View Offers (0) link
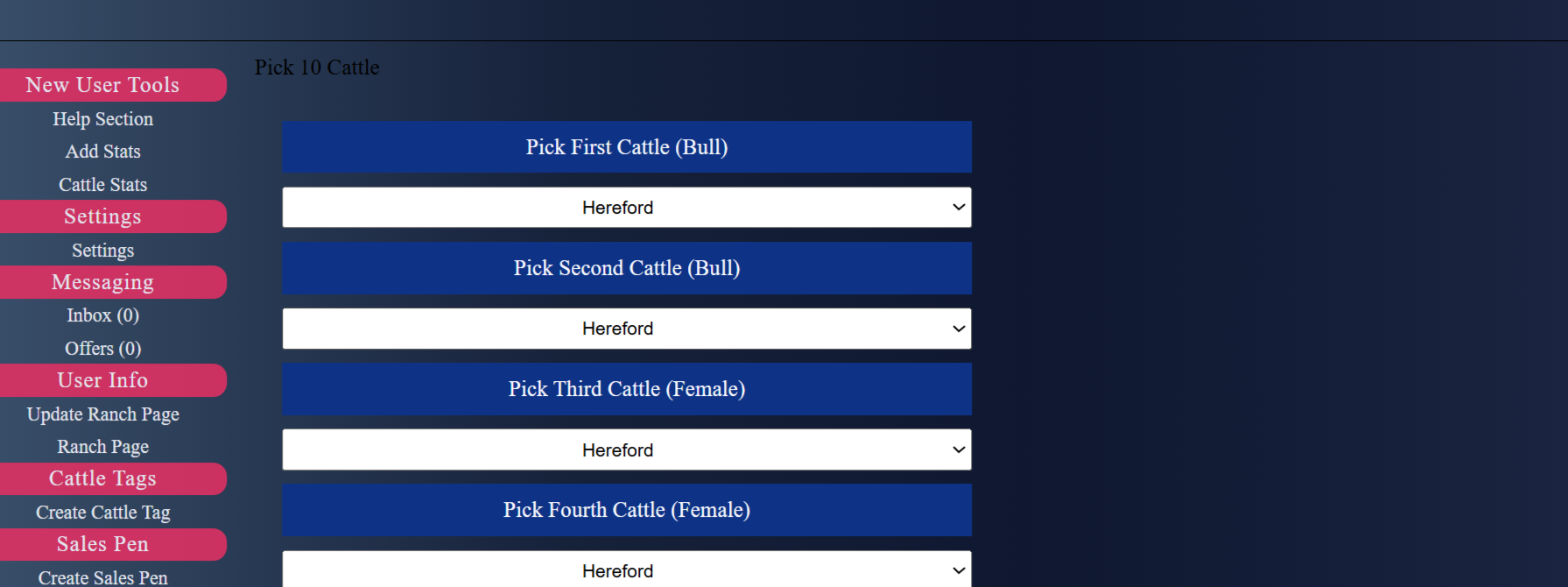 tap(102, 349)
